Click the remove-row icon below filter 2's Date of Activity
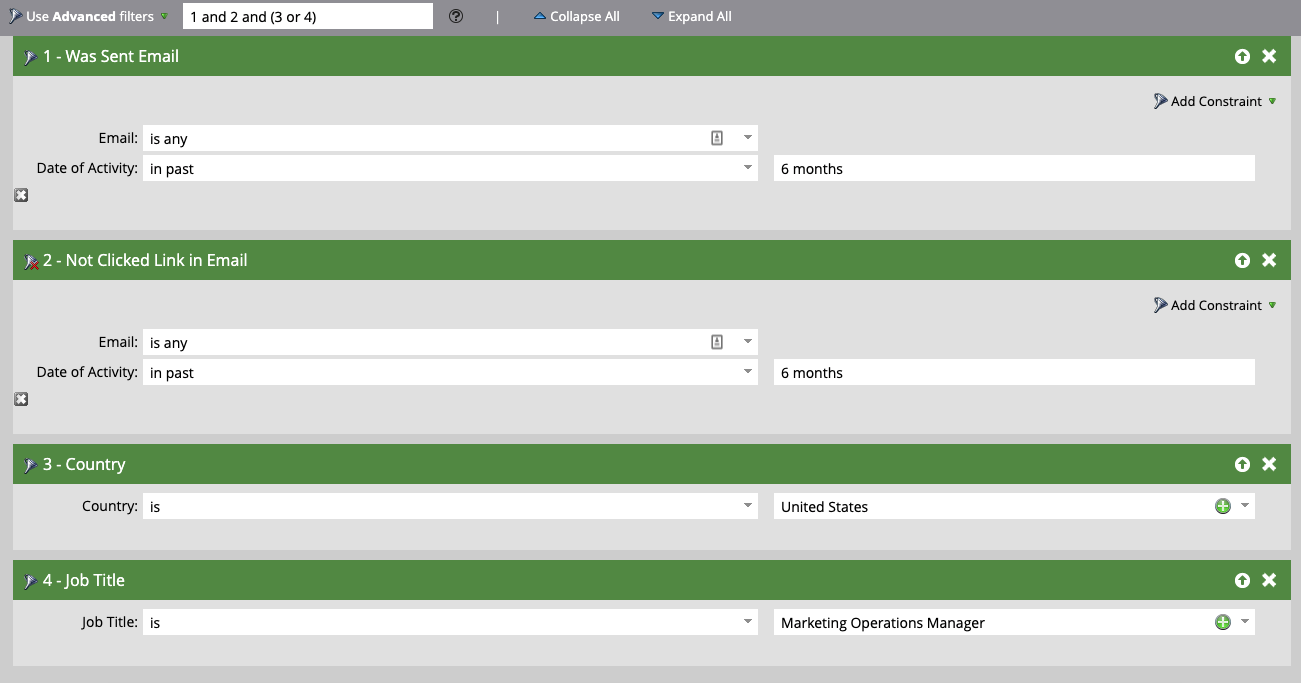The width and height of the screenshot is (1301, 683). pos(21,399)
